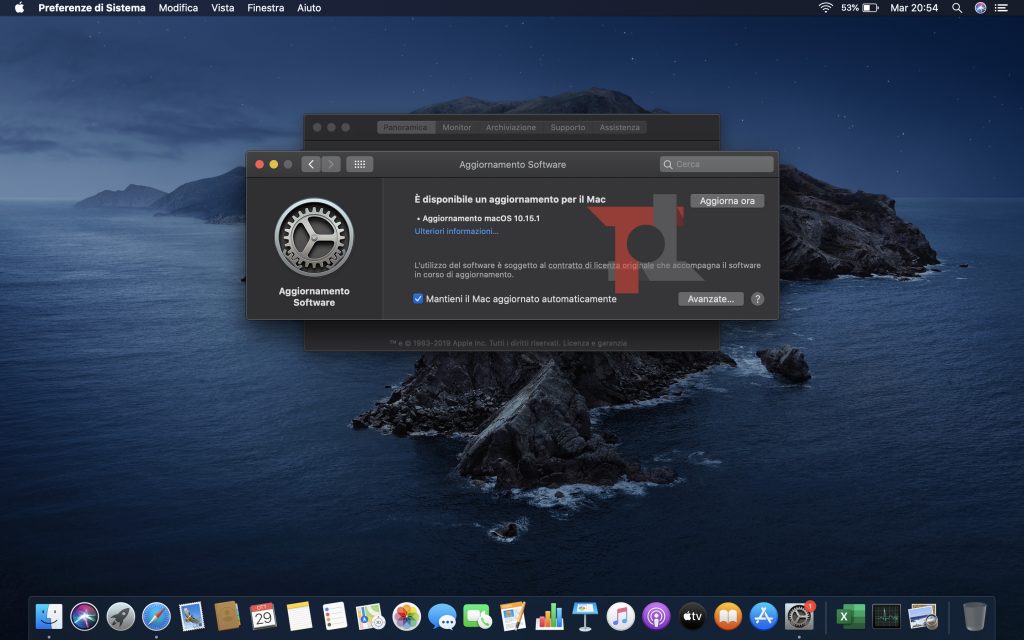Click the Cerca search field
The image size is (1024, 640).
tap(717, 164)
